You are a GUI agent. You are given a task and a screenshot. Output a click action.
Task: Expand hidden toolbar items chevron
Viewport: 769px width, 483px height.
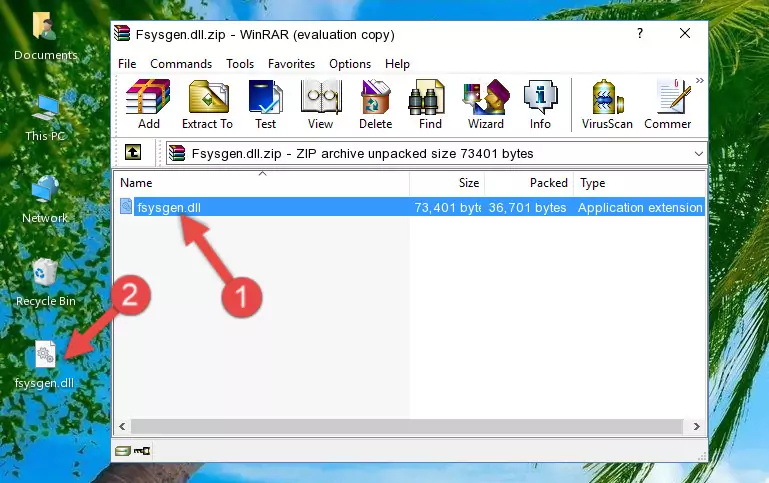pos(700,80)
